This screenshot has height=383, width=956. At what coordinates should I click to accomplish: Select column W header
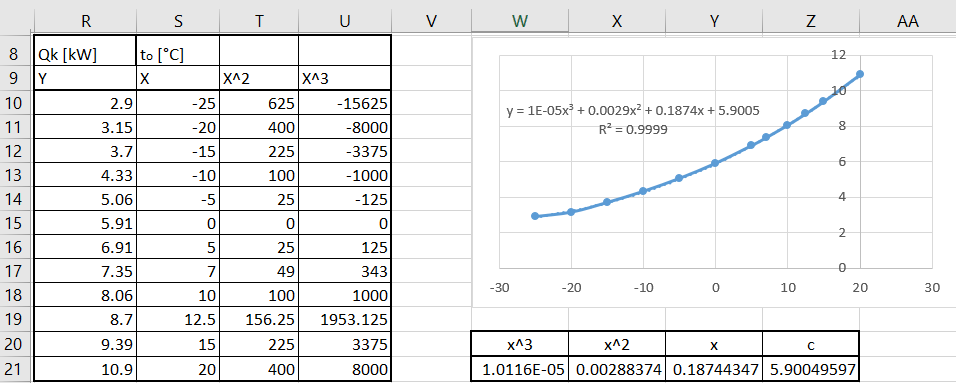pos(519,21)
